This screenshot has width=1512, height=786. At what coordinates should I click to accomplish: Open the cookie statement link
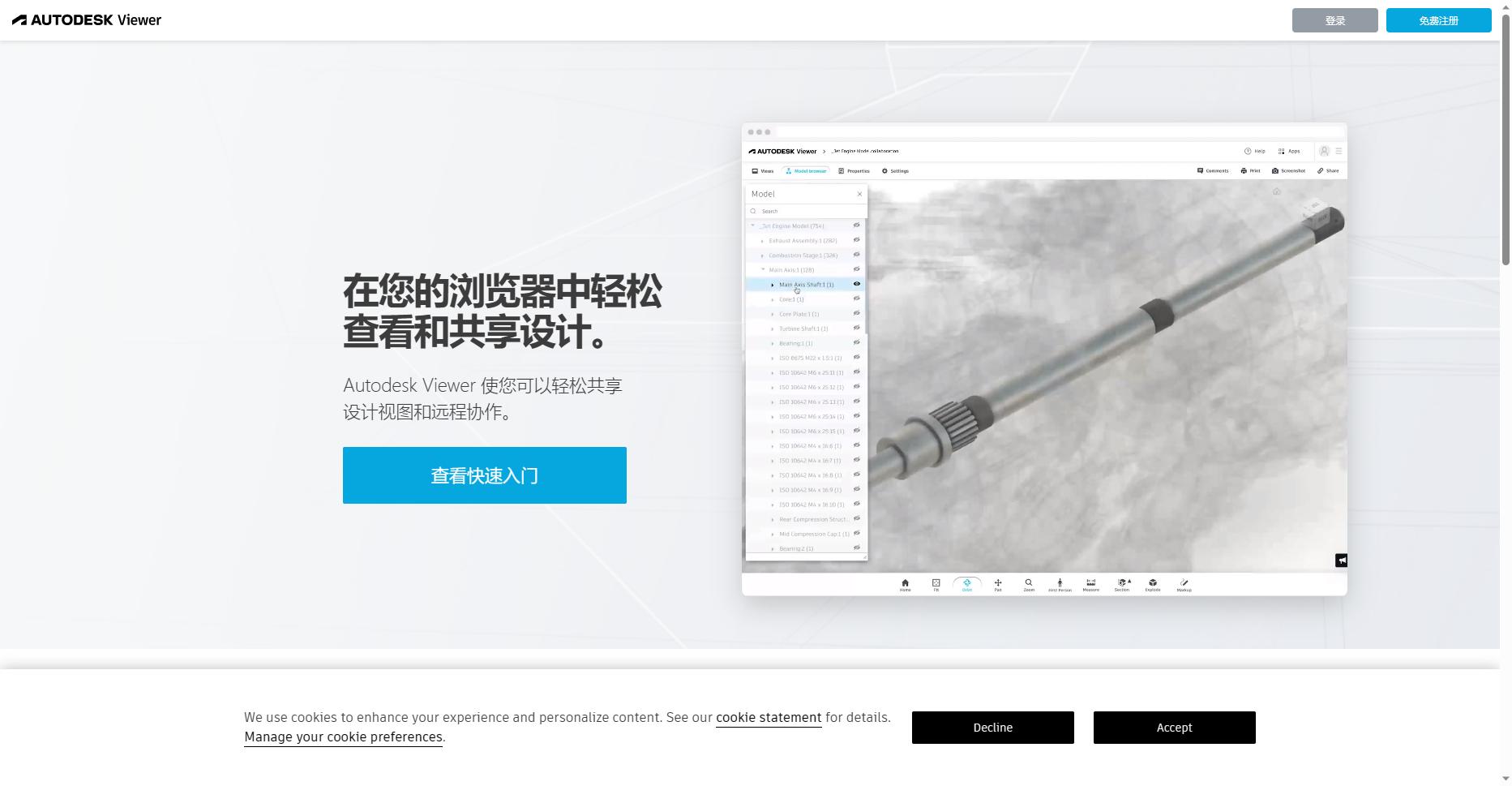tap(768, 717)
